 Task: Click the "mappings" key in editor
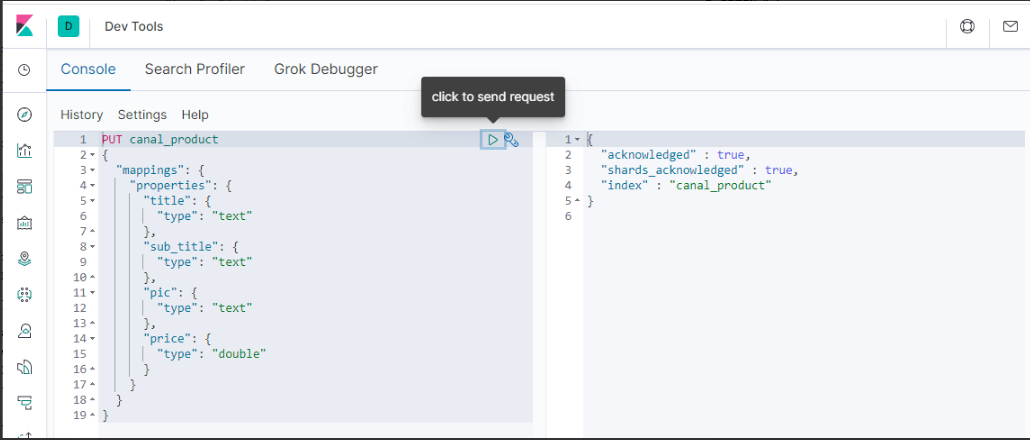(148, 170)
